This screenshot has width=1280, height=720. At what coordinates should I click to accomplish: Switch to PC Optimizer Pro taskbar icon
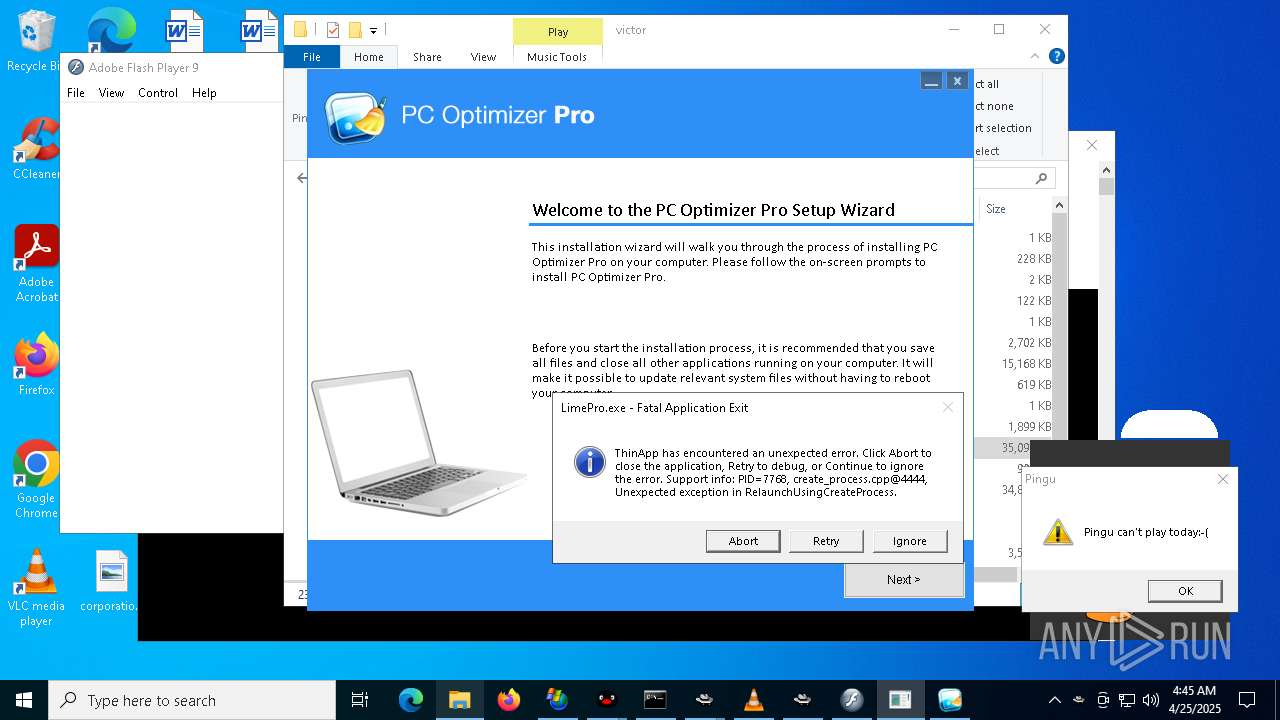click(949, 700)
